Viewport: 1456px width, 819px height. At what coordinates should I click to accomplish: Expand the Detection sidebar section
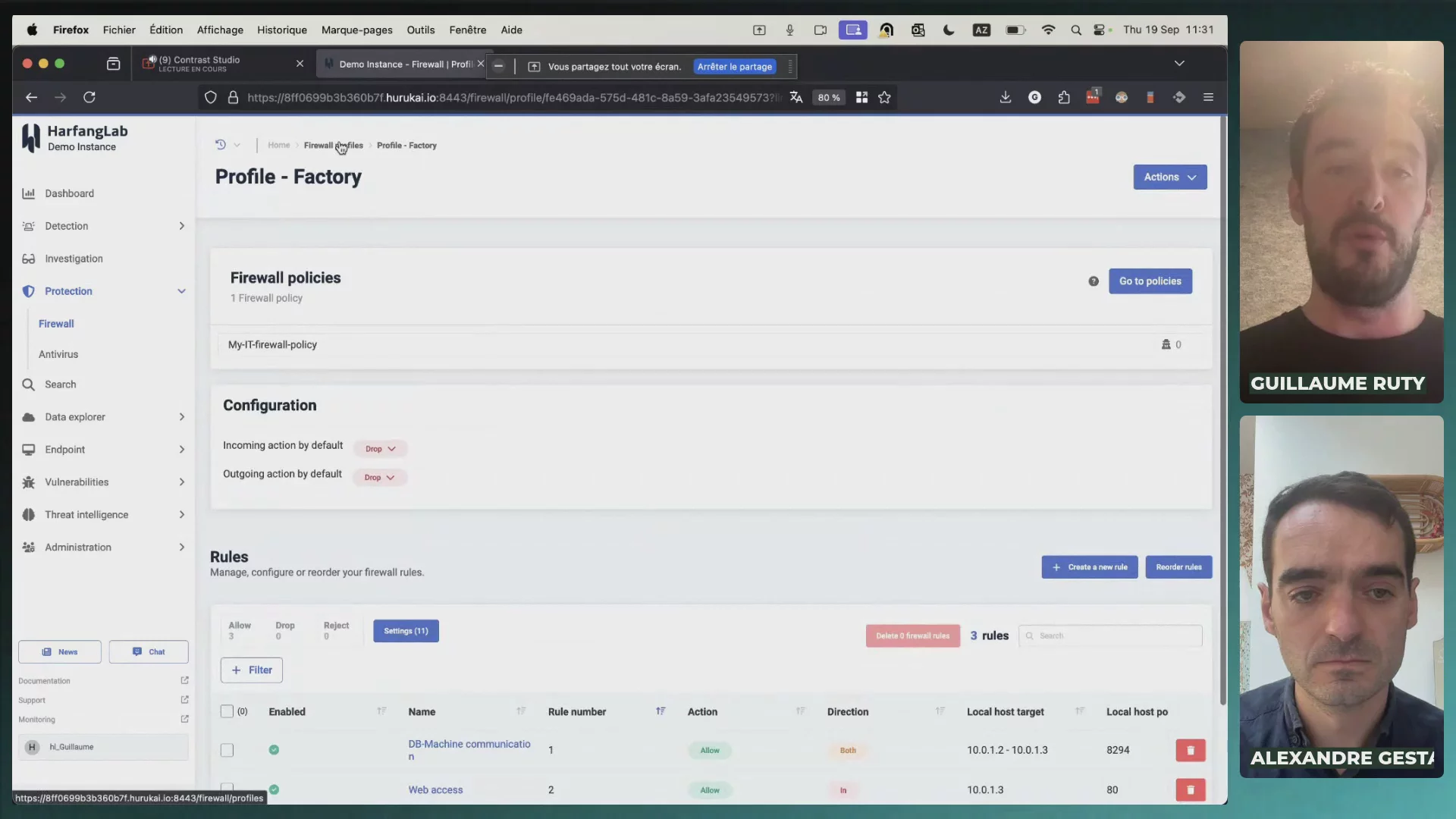[181, 226]
